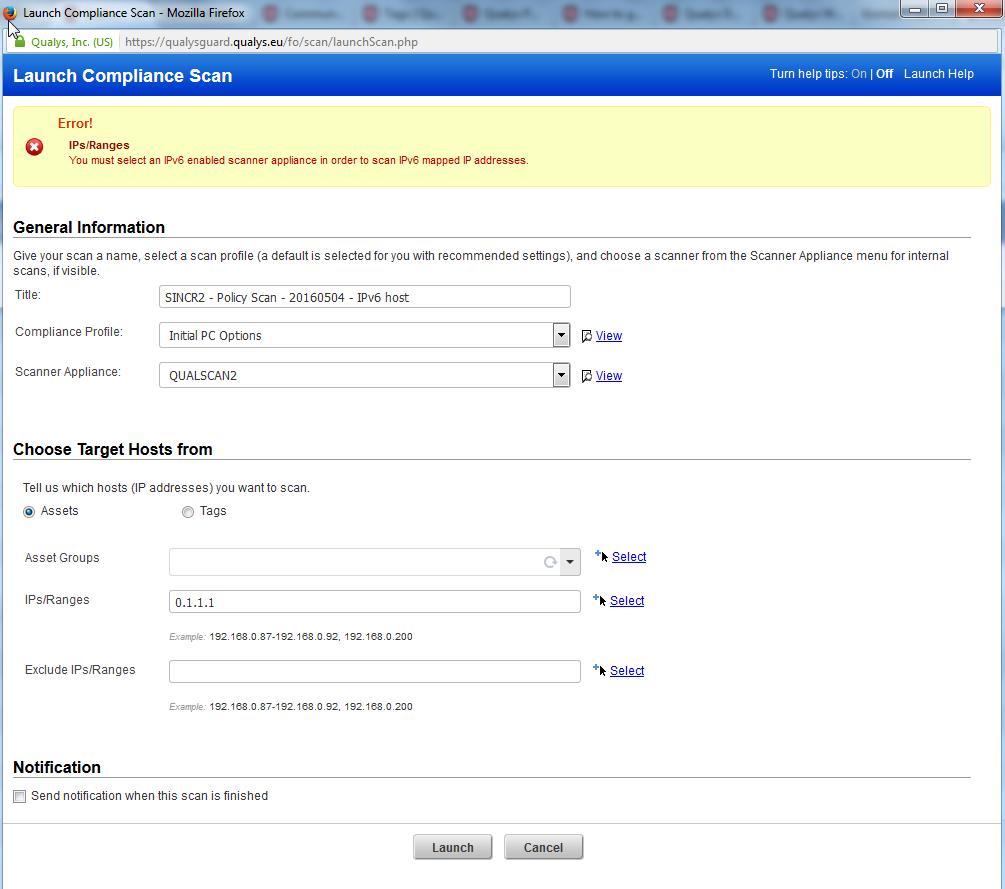Turn help tips On
The image size is (1005, 889).
coord(858,74)
